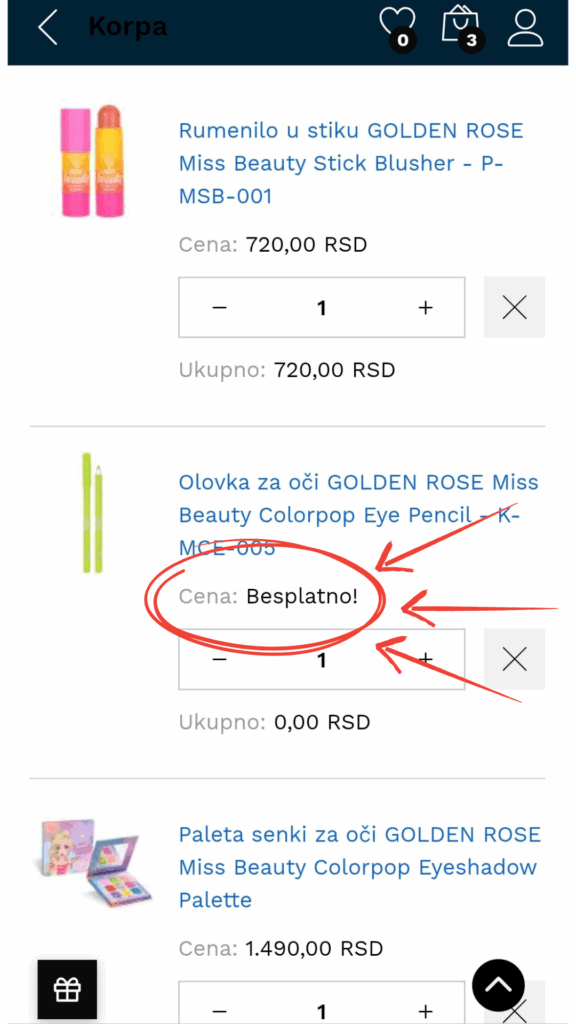Open the user account profile icon
Screen dimensions: 576x1024
pyautogui.click(x=525, y=27)
